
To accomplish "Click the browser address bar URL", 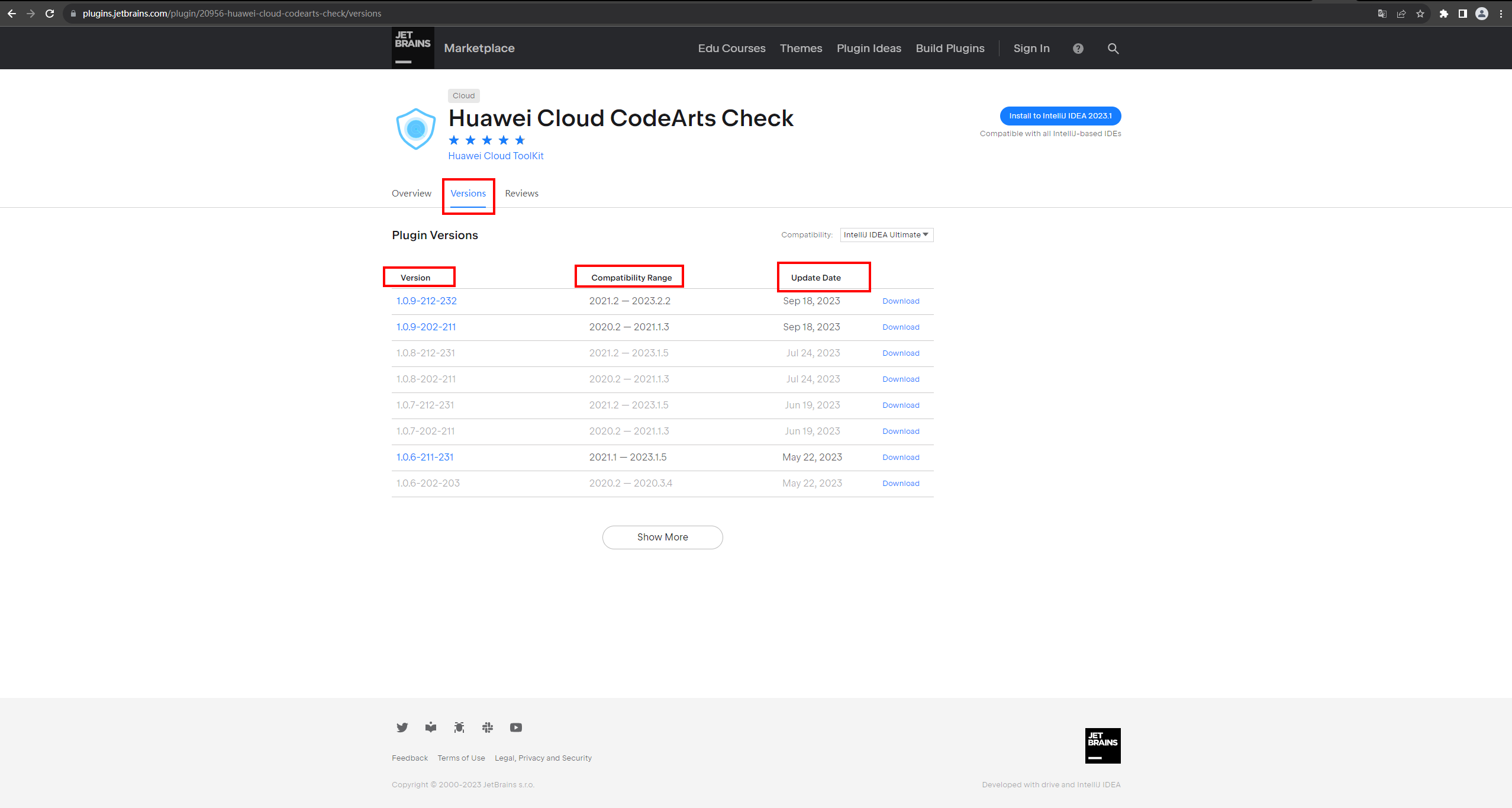I will (x=231, y=14).
